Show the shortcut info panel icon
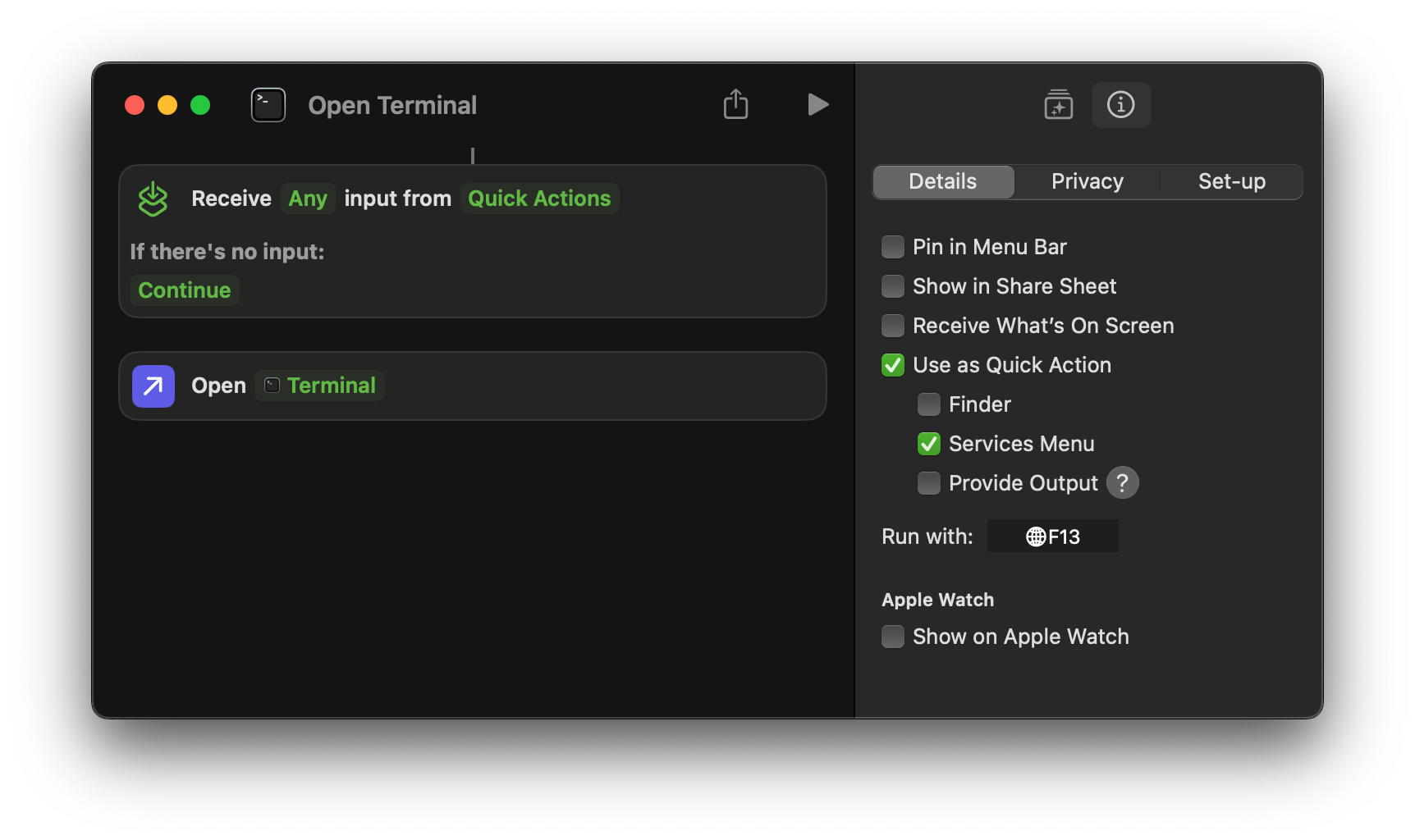This screenshot has height=840, width=1415. coord(1120,104)
